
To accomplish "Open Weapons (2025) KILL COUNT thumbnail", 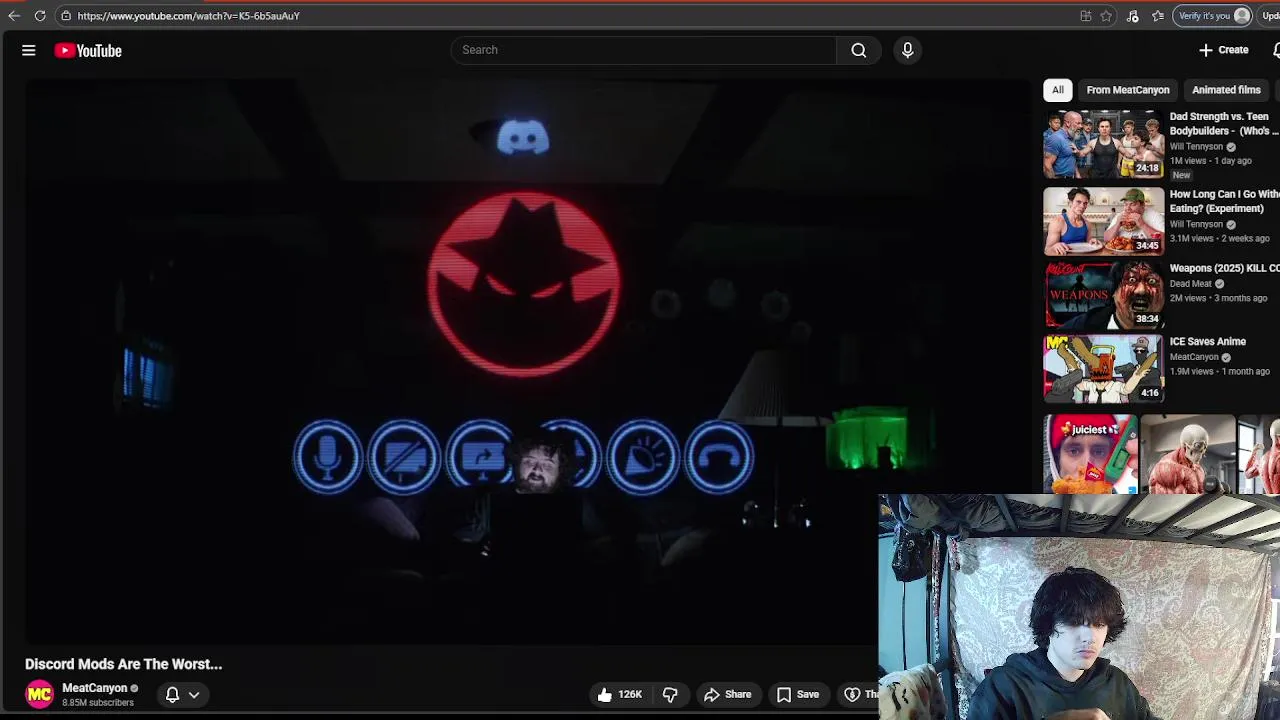I will coord(1103,295).
